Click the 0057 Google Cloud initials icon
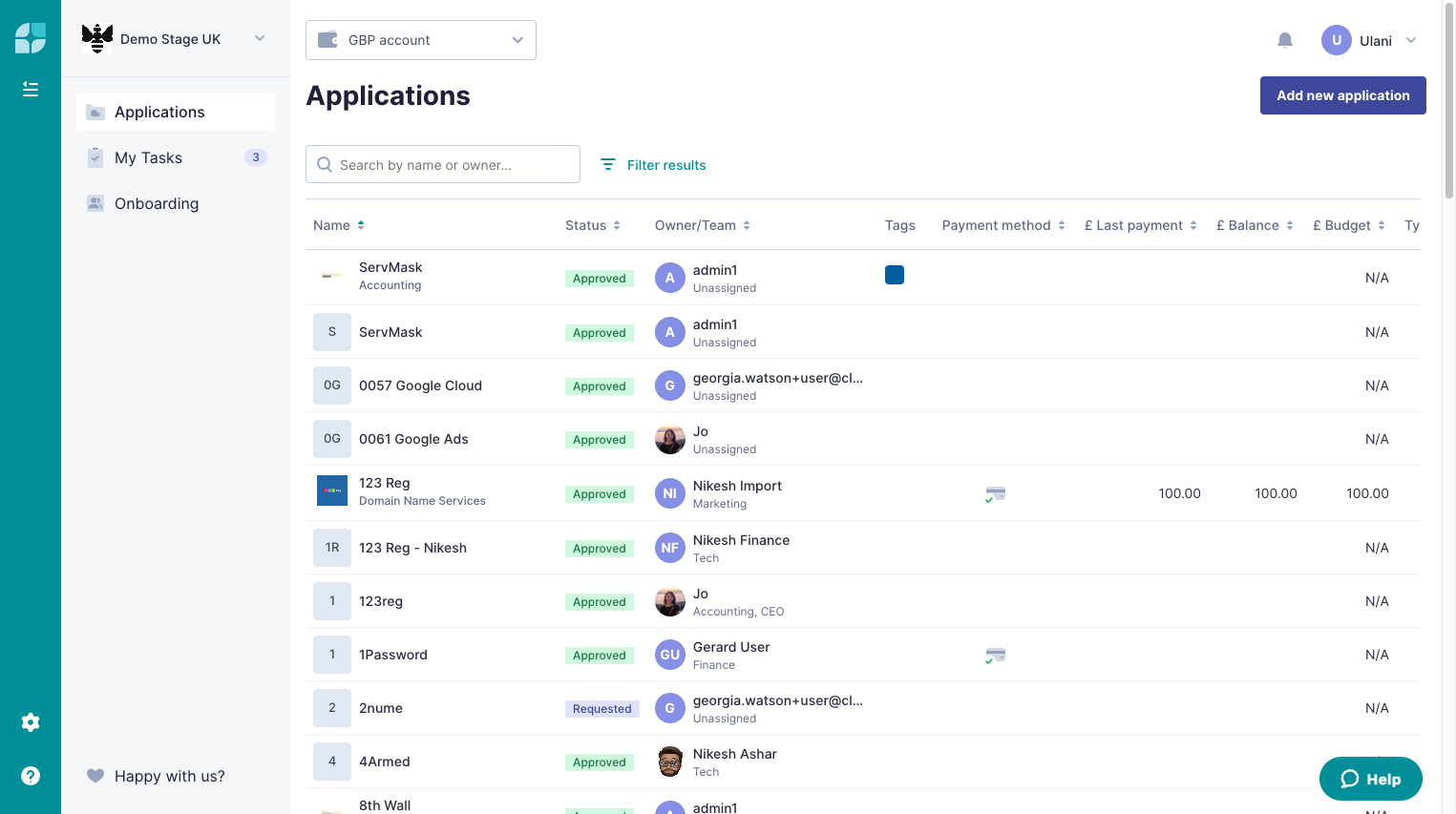Image resolution: width=1456 pixels, height=814 pixels. pyautogui.click(x=332, y=386)
